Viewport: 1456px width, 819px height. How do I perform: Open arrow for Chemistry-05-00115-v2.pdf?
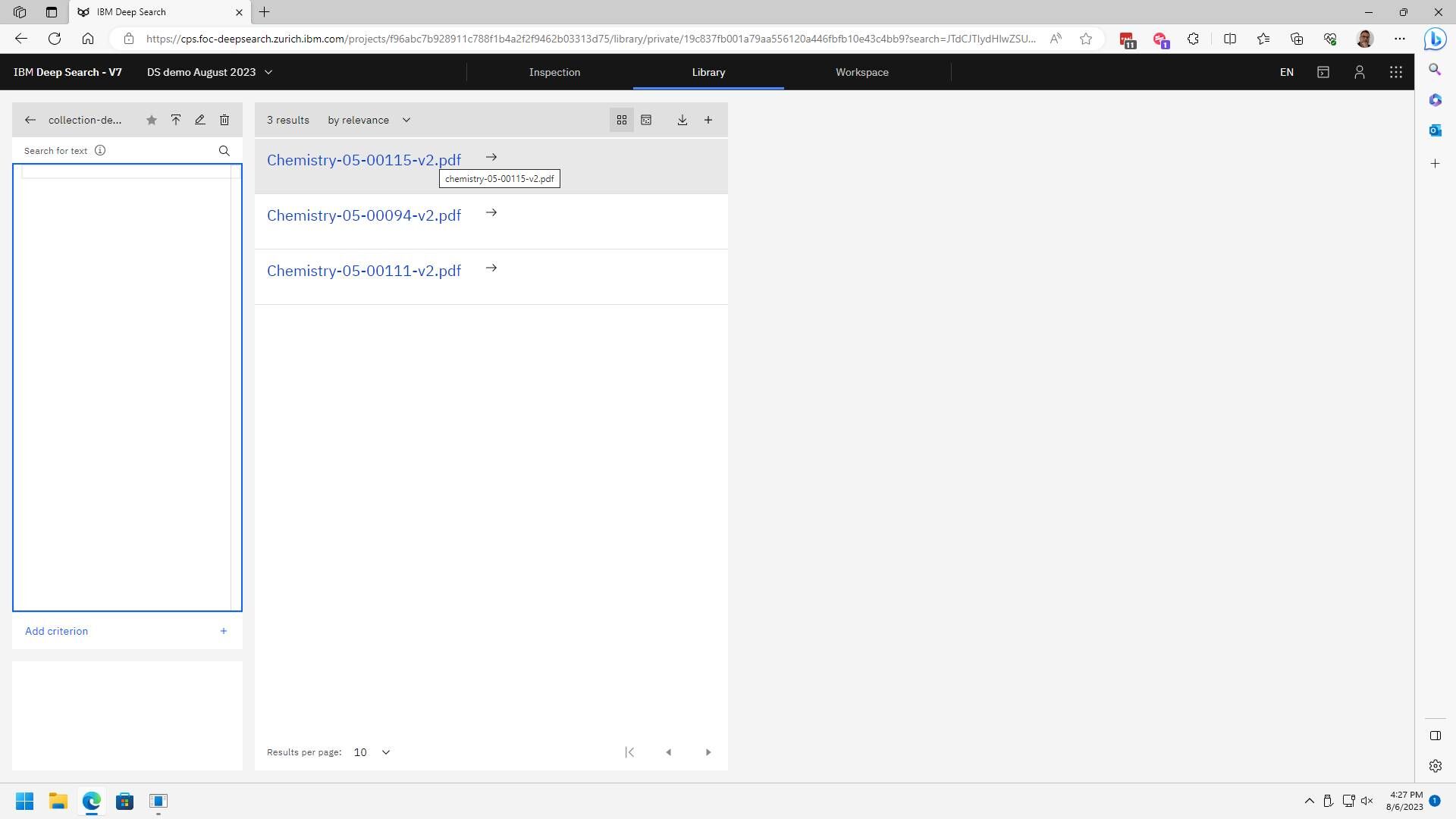click(x=491, y=158)
